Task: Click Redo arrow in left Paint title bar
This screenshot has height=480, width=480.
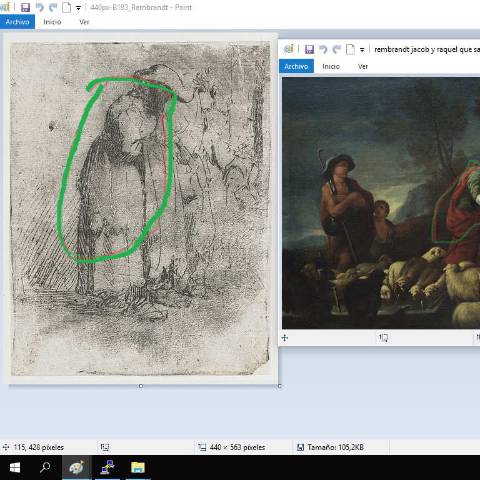Action: pyautogui.click(x=53, y=7)
